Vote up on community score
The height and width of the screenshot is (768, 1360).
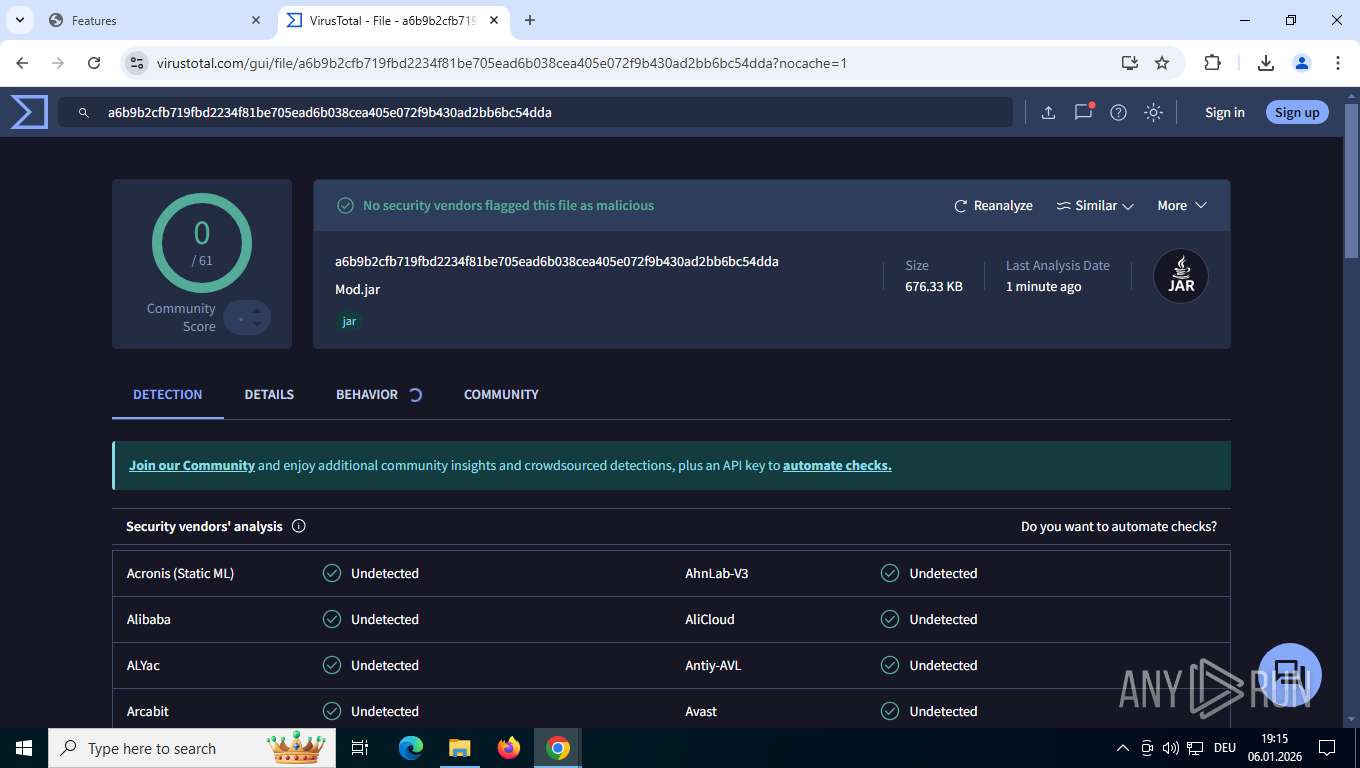point(257,310)
